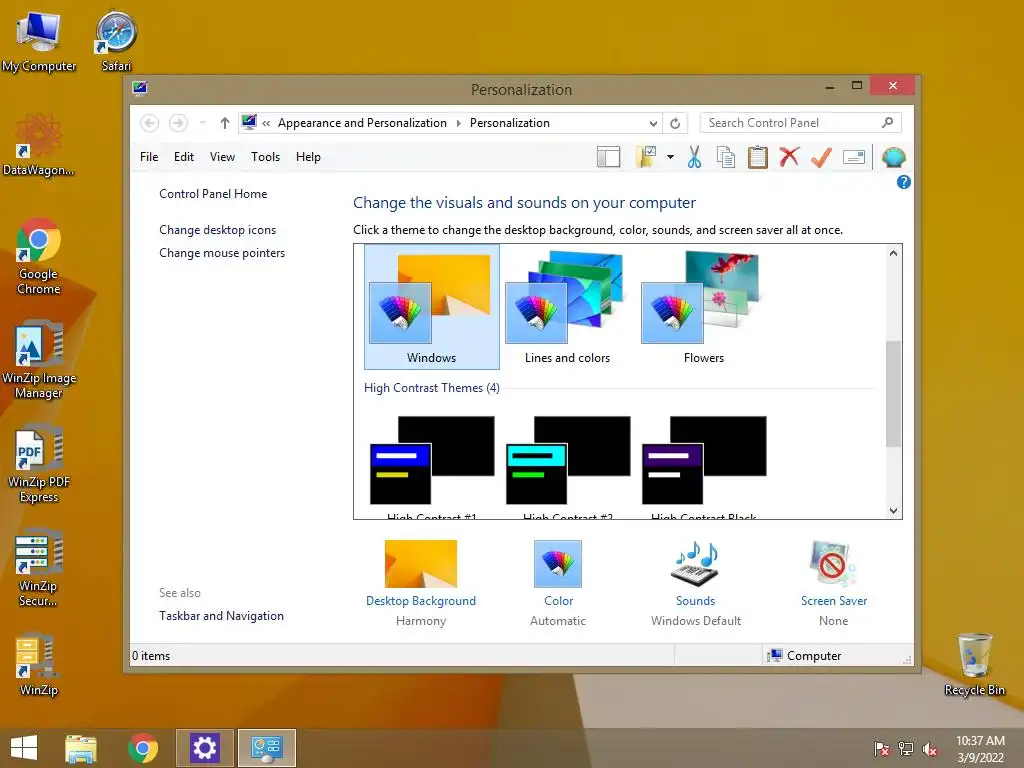Image resolution: width=1024 pixels, height=768 pixels.
Task: Click the taskbar clock showing 10:37 AM
Action: click(980, 749)
